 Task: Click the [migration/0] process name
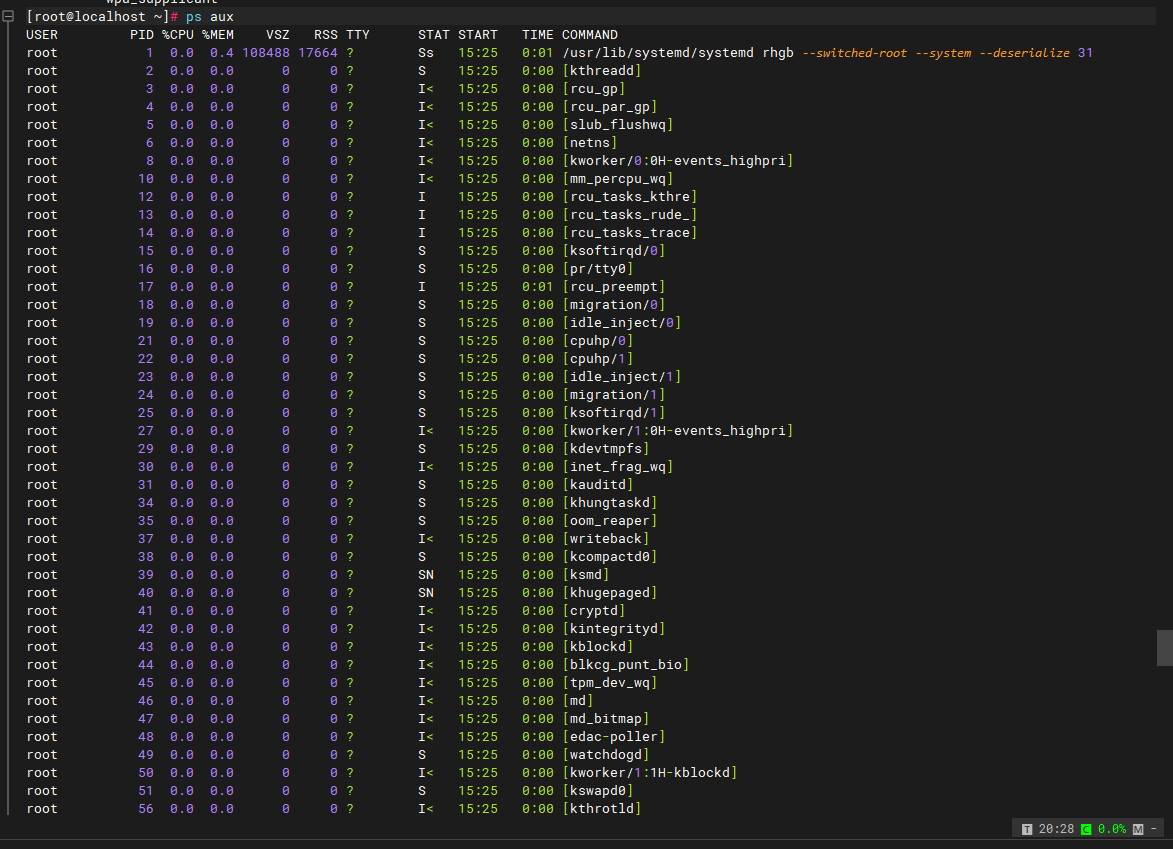pos(613,304)
